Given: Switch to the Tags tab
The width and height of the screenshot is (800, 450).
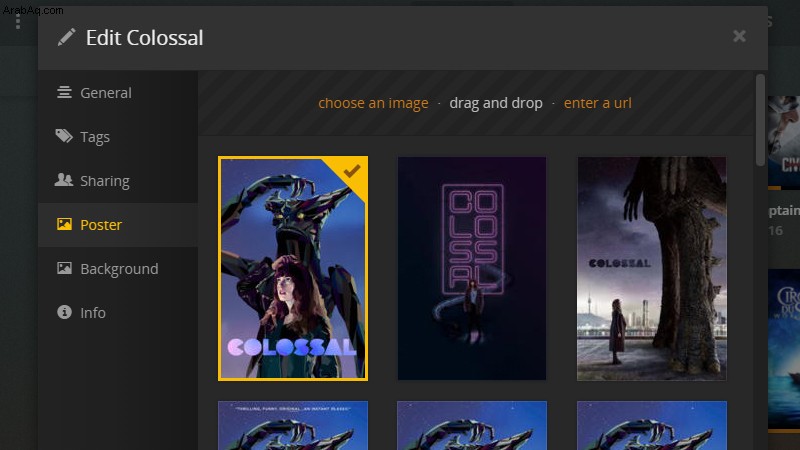Looking at the screenshot, I should click(118, 137).
